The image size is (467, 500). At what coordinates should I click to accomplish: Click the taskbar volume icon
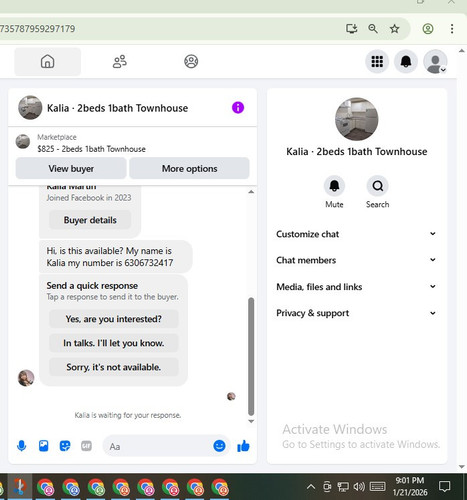click(359, 487)
